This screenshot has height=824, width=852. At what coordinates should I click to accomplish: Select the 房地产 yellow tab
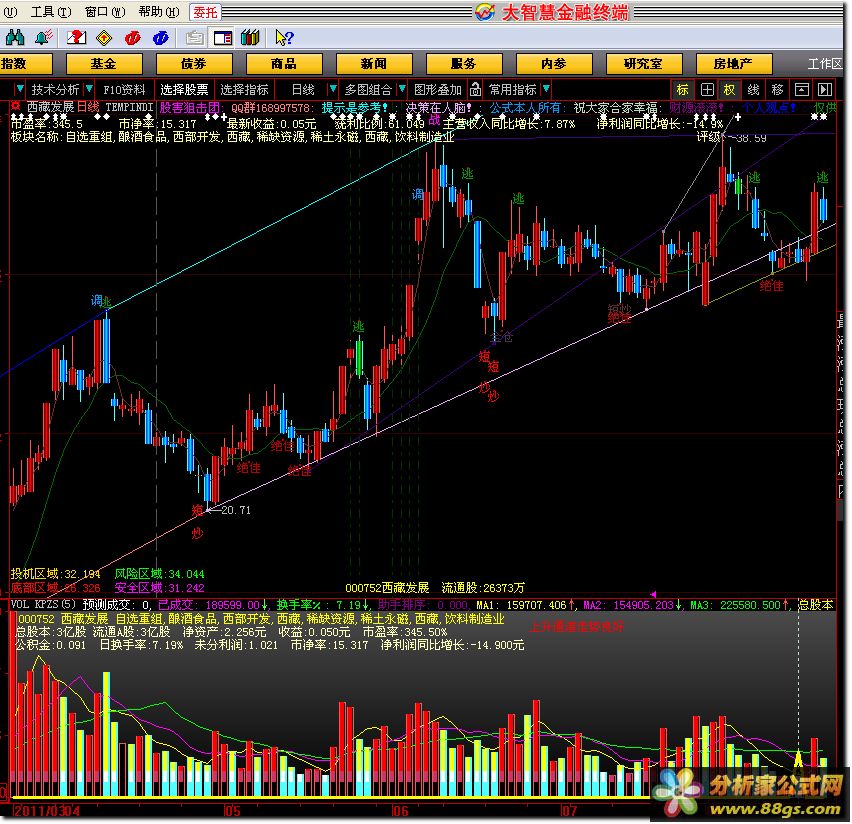(x=734, y=64)
